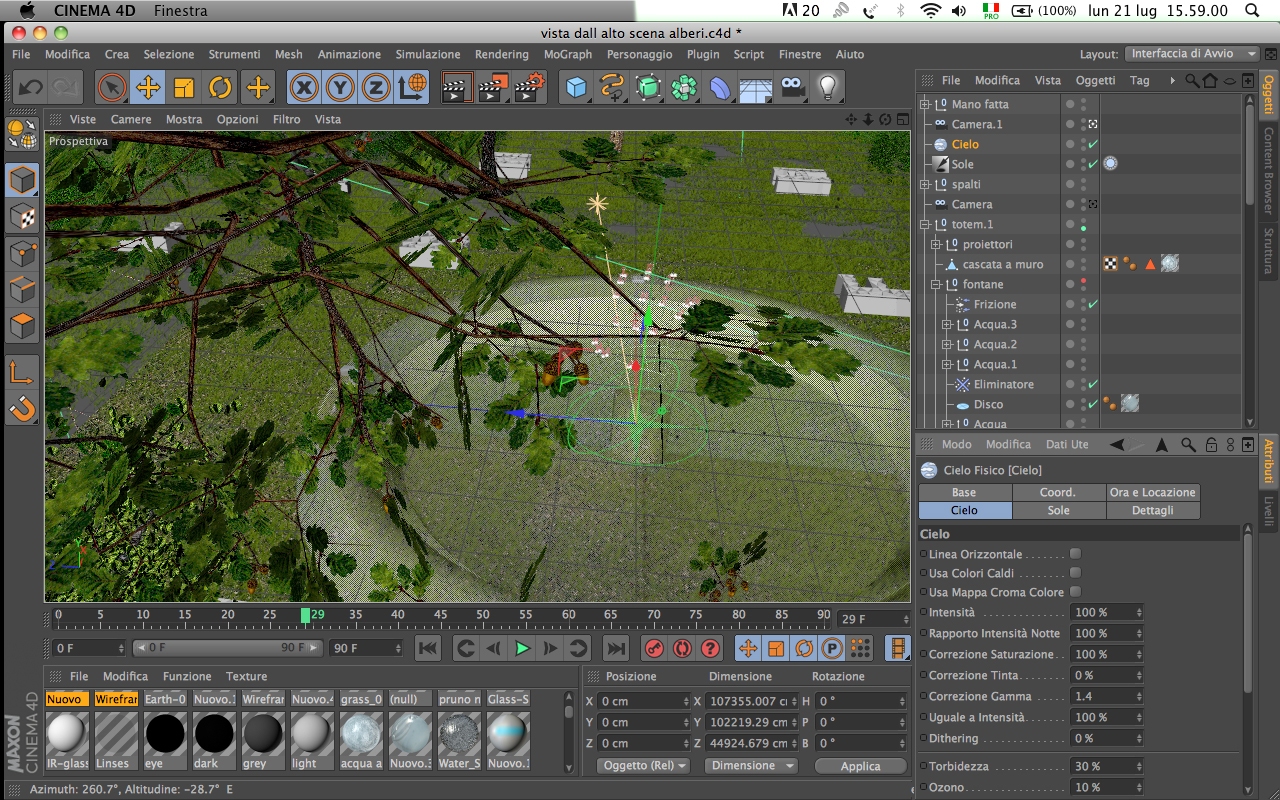Expand the proiettori tree item
This screenshot has height=800, width=1280.
[x=936, y=245]
